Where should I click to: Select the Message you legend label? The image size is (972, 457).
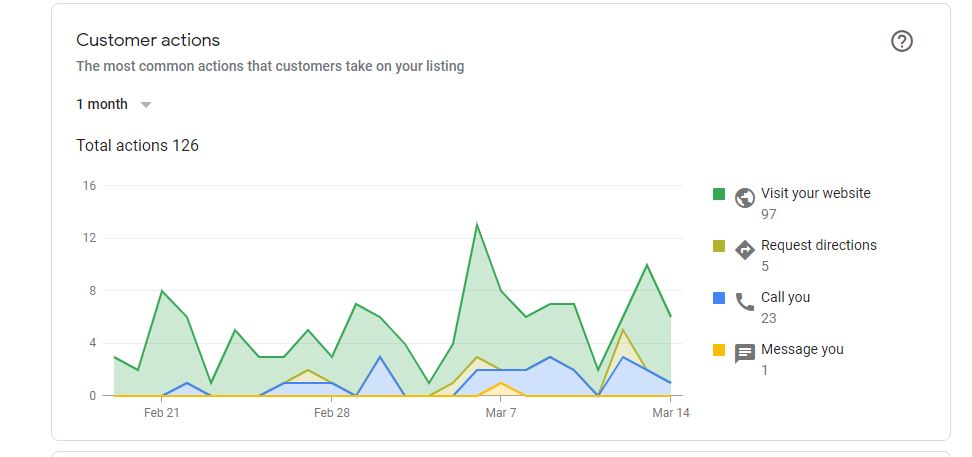tap(802, 349)
